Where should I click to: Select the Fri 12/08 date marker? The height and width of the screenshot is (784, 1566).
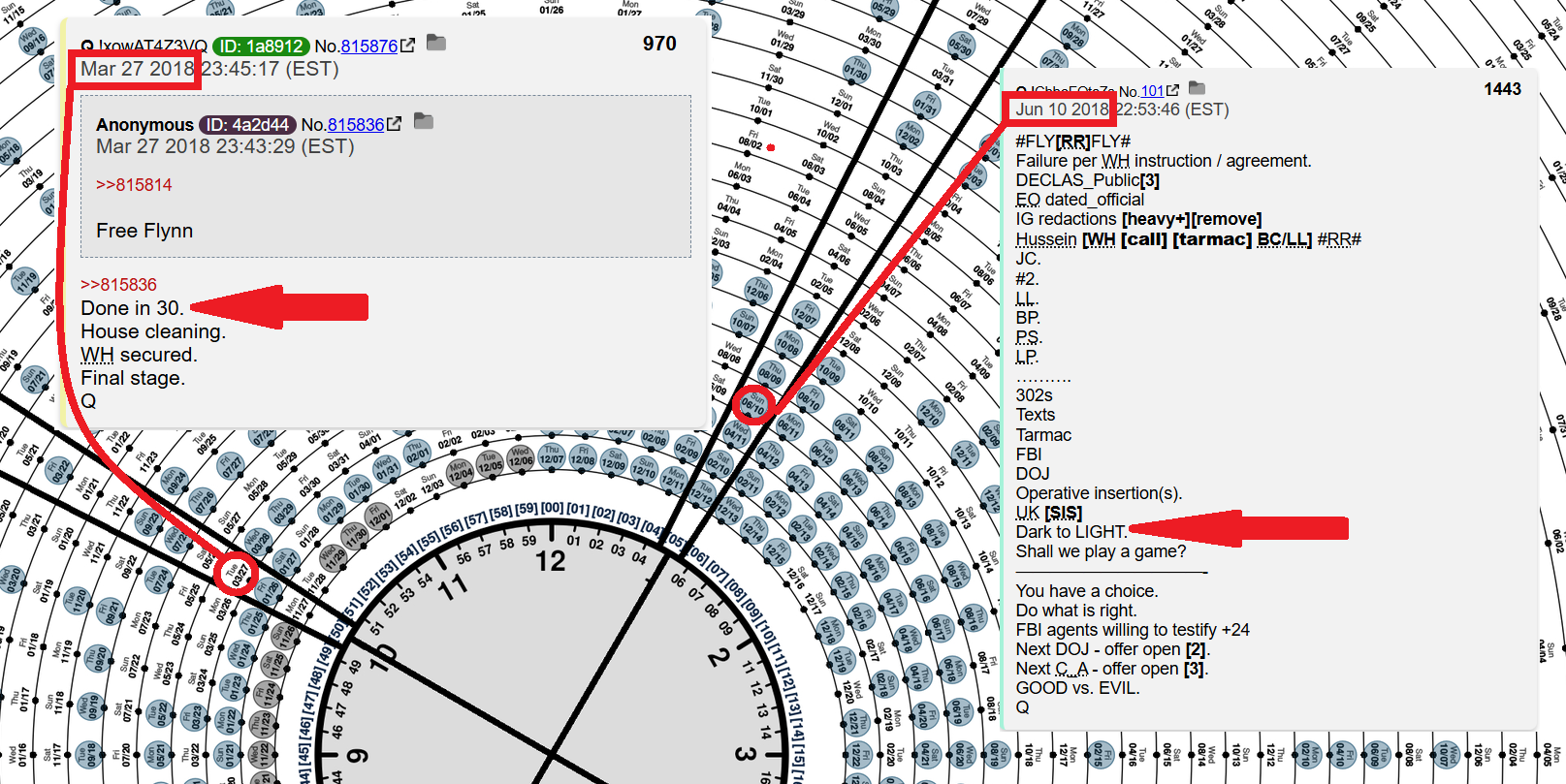tap(583, 456)
